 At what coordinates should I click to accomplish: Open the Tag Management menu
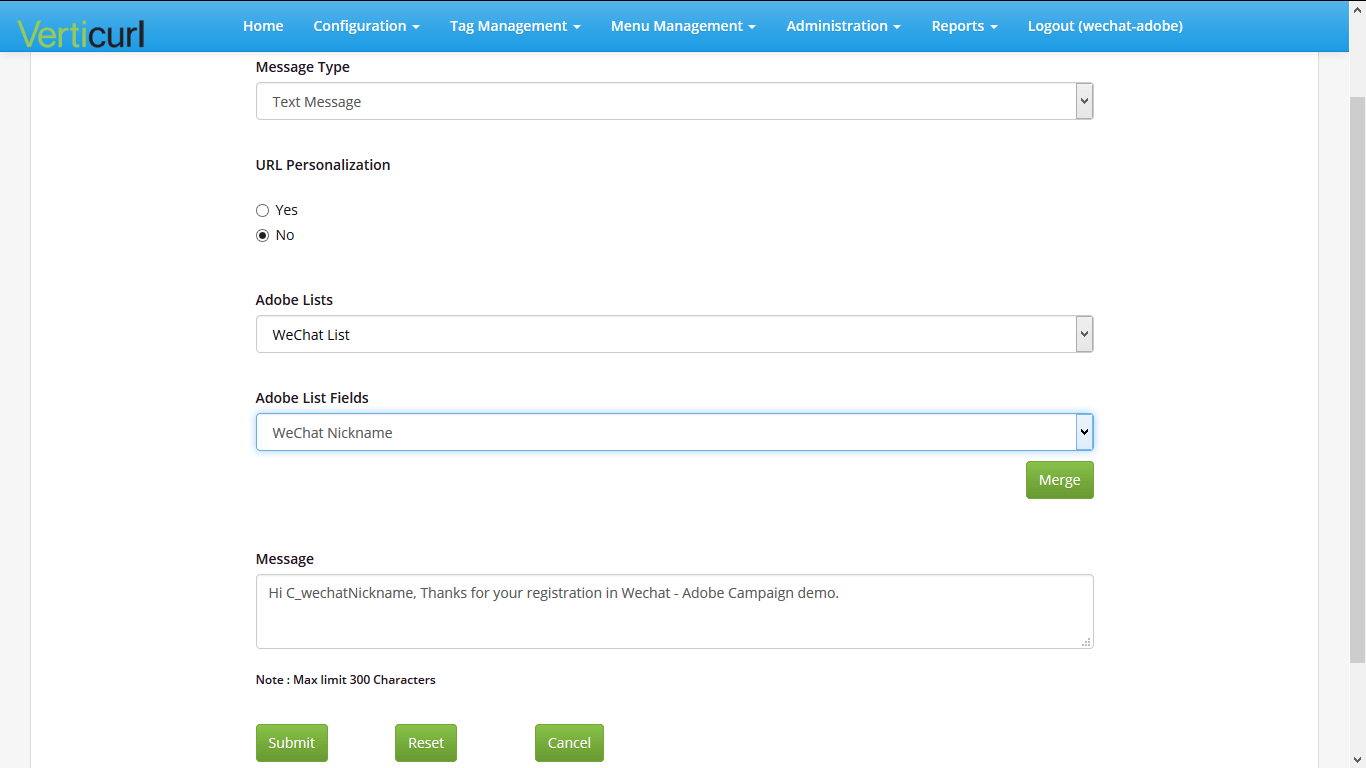515,25
